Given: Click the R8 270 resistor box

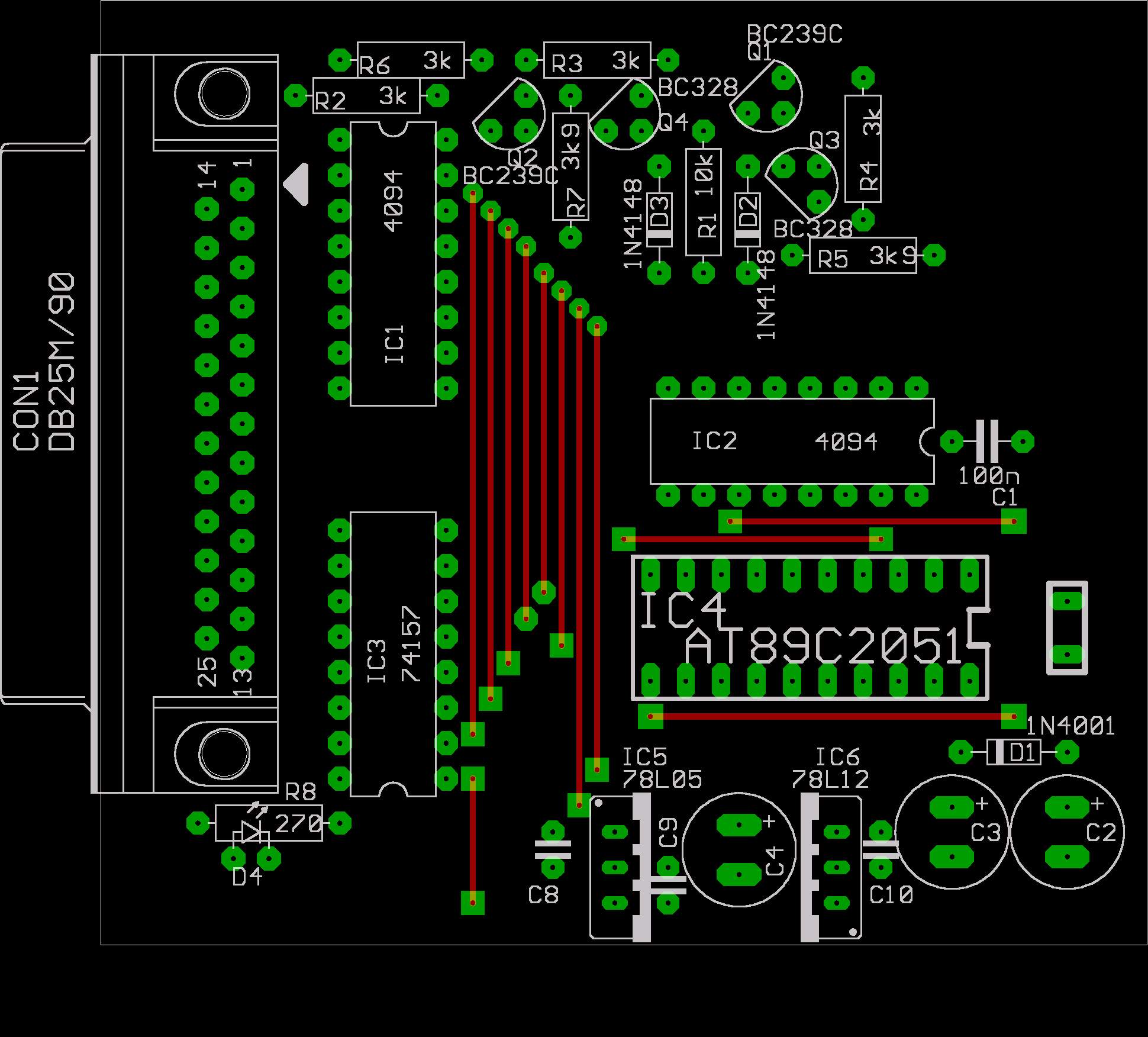Looking at the screenshot, I should (296, 823).
